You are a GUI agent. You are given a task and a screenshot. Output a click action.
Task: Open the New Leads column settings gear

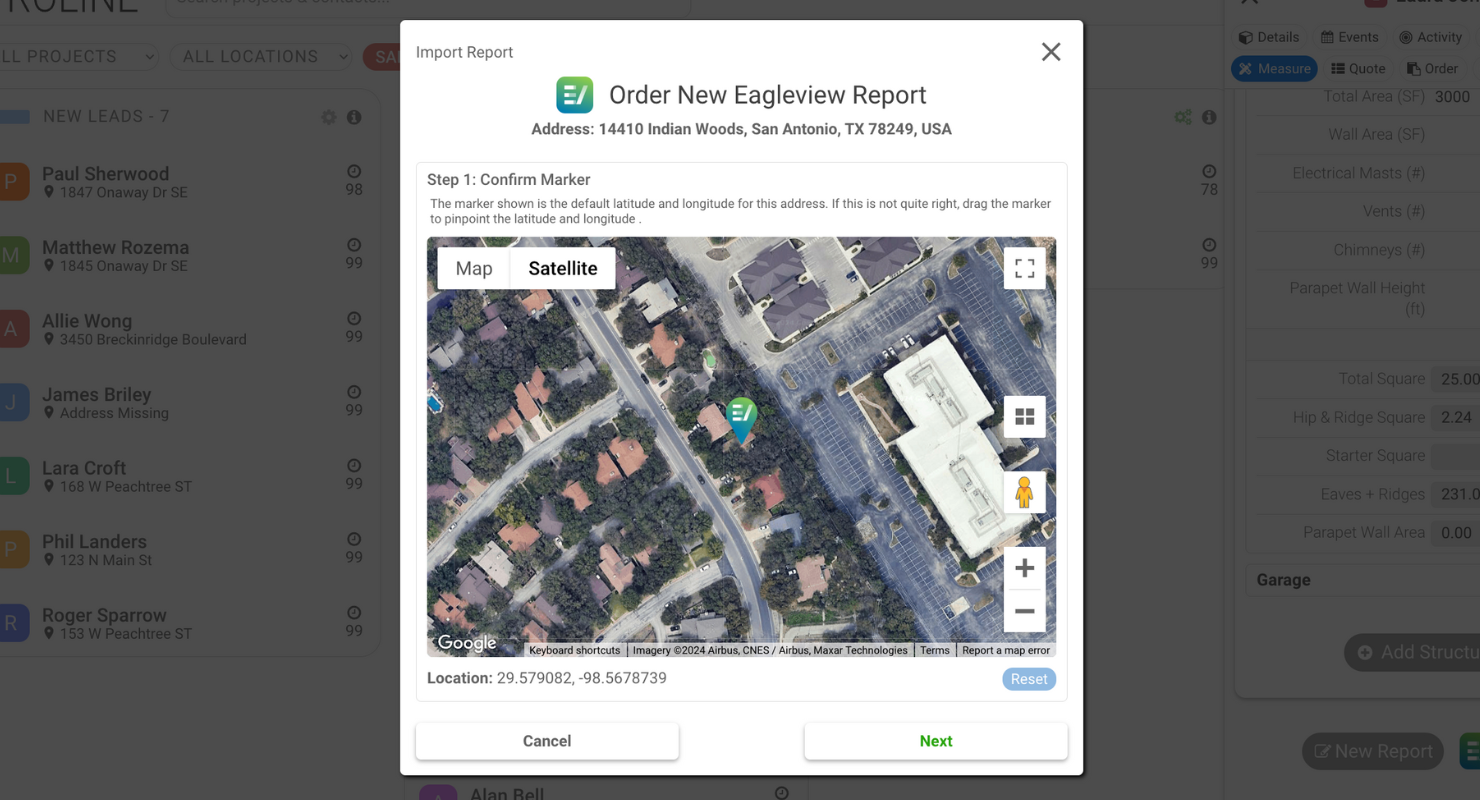(x=328, y=116)
